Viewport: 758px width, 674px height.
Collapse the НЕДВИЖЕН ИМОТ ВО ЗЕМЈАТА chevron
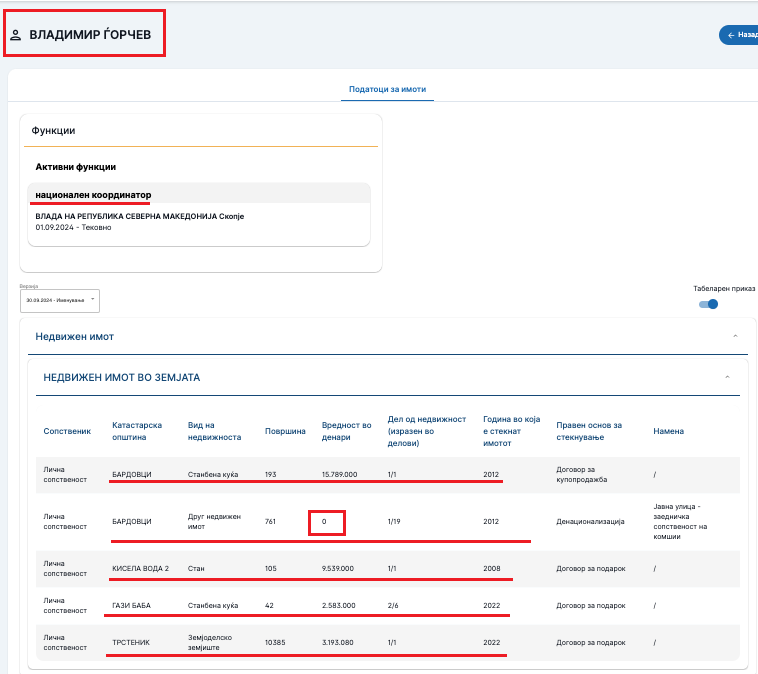[727, 377]
